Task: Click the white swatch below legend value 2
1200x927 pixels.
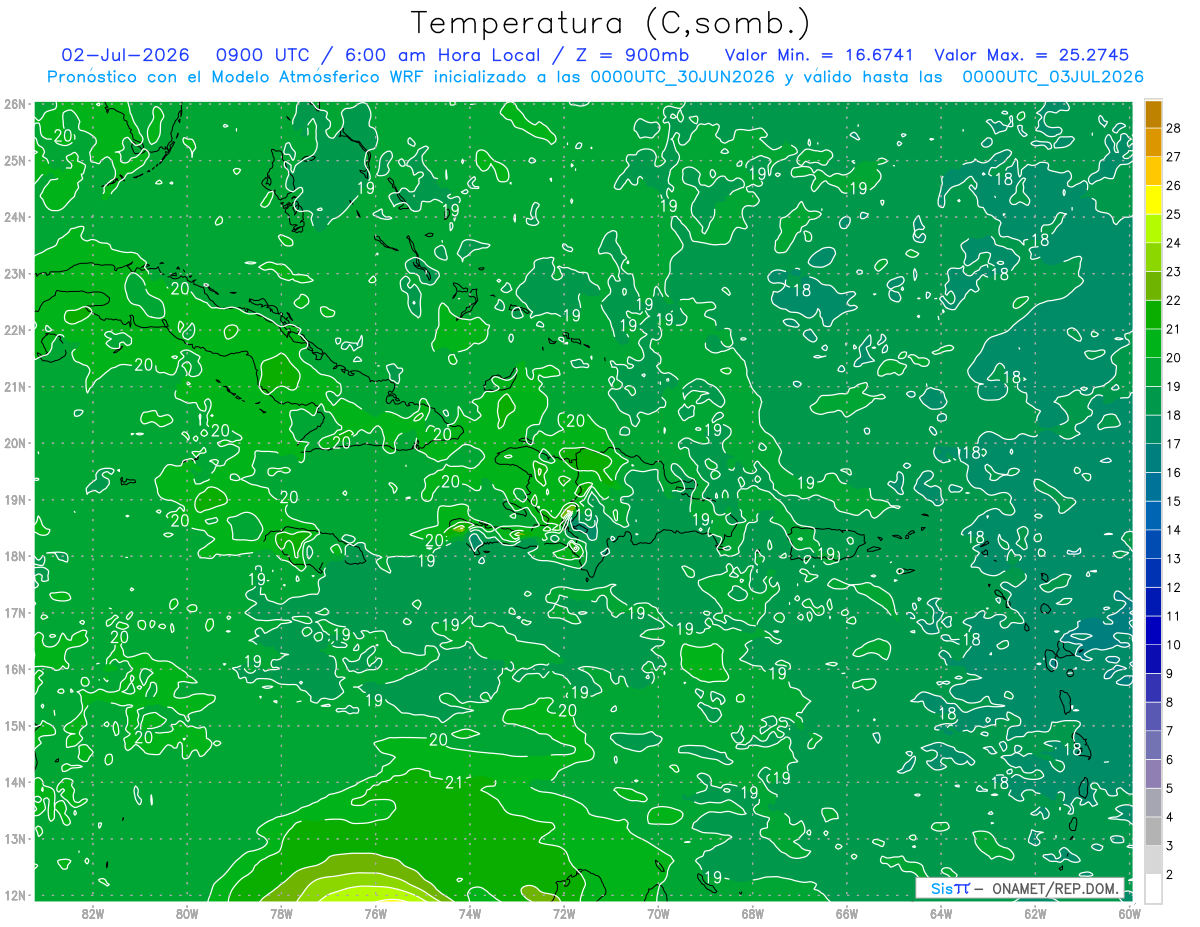Action: point(1153,888)
